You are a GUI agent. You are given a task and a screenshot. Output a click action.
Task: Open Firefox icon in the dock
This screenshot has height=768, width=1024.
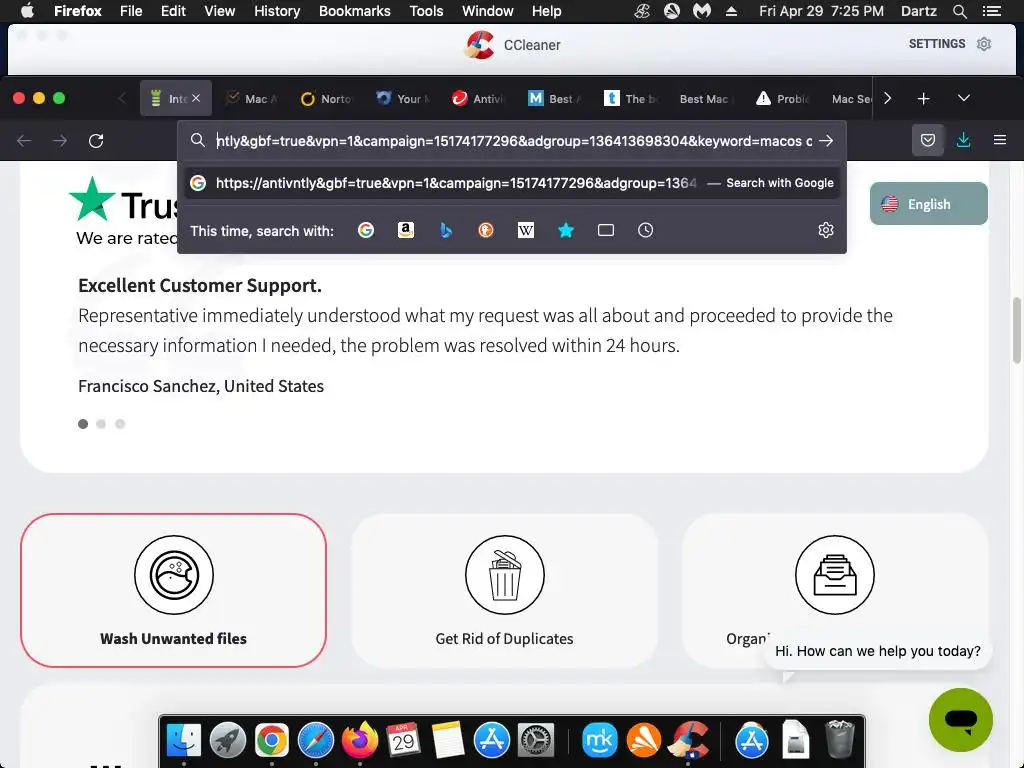coord(360,741)
